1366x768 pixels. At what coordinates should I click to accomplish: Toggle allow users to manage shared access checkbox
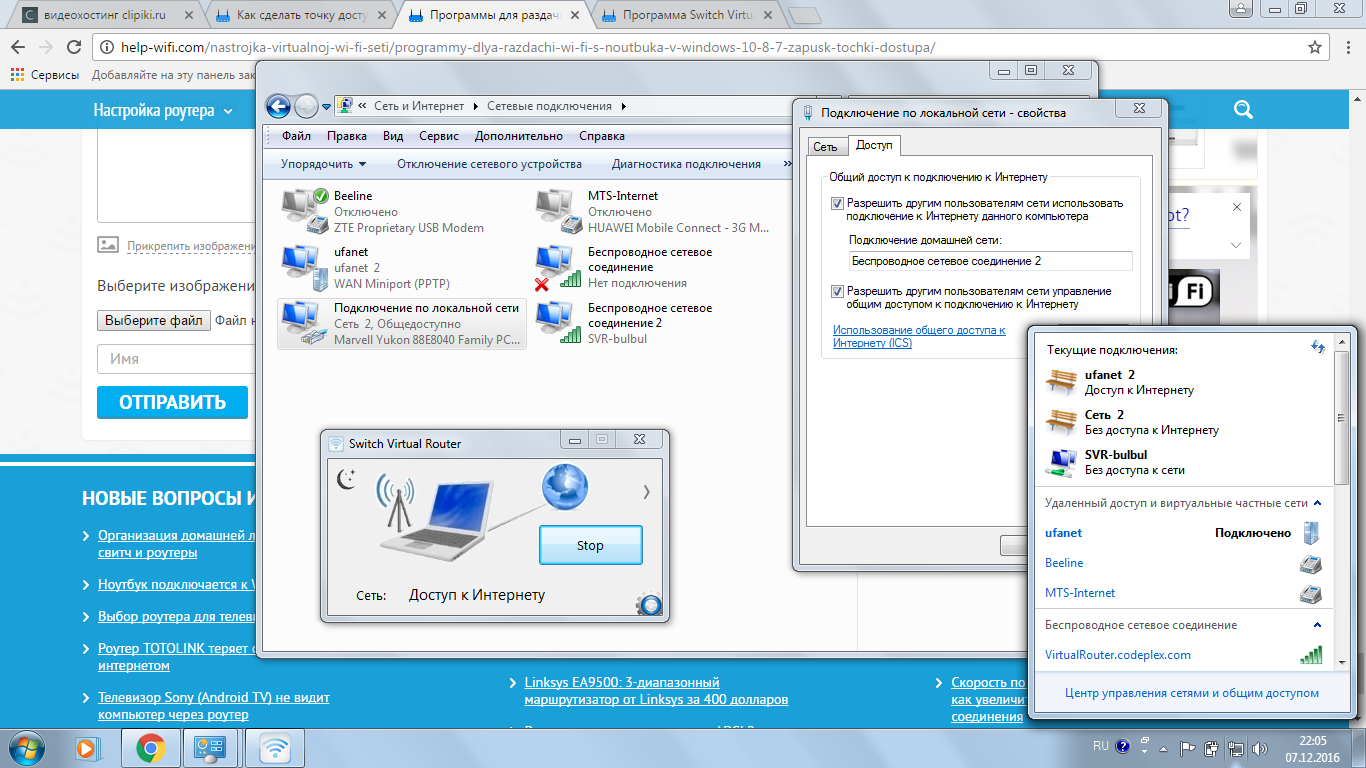(837, 291)
